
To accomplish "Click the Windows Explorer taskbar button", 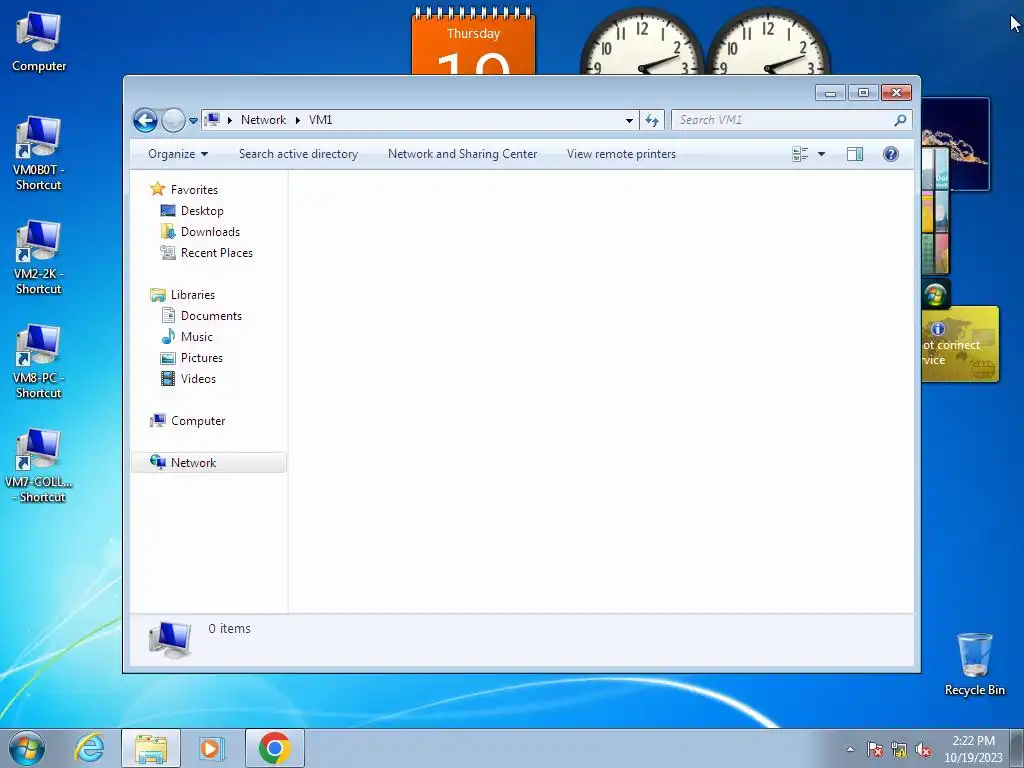I will click(151, 748).
